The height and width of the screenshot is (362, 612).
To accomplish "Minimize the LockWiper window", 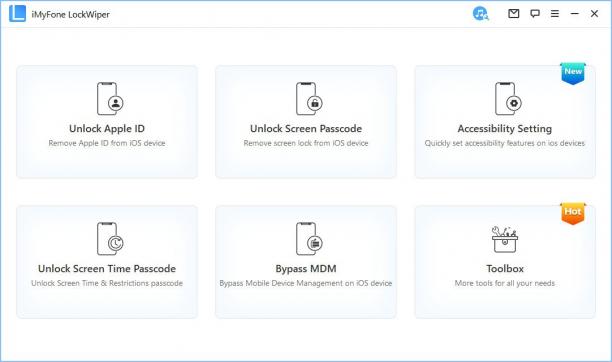I will (575, 14).
